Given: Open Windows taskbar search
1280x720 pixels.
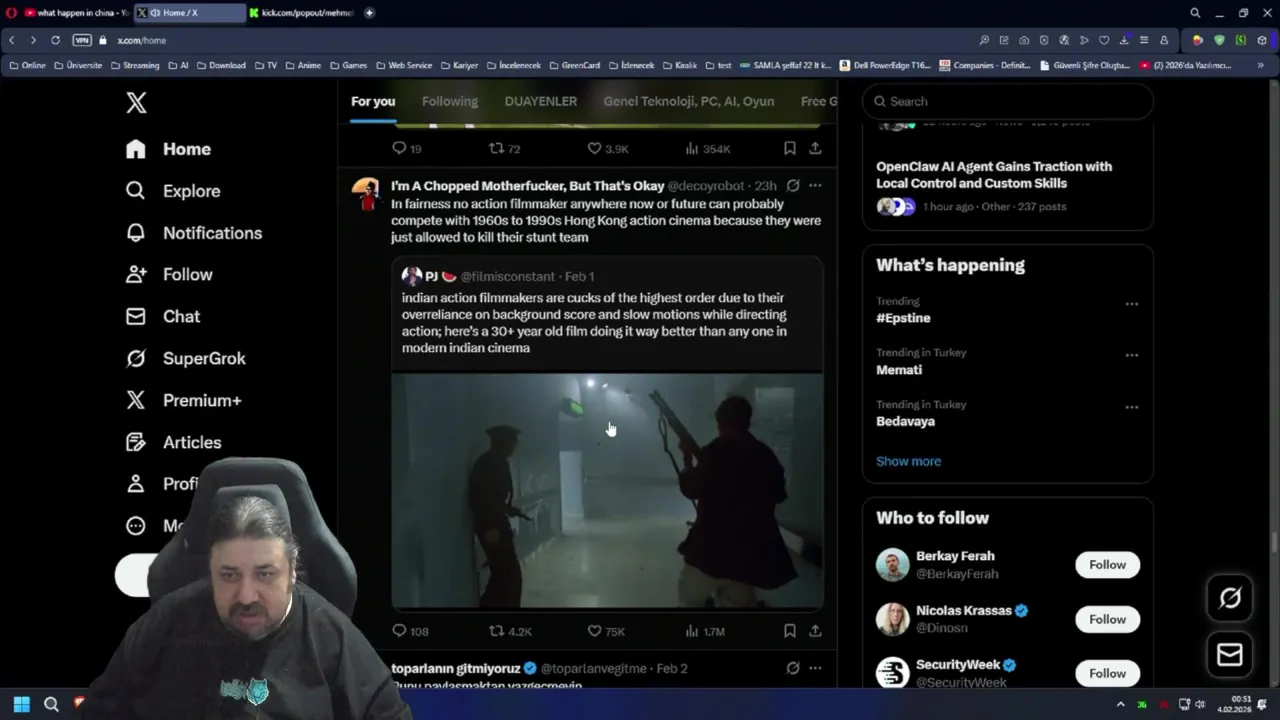Looking at the screenshot, I should pos(51,704).
